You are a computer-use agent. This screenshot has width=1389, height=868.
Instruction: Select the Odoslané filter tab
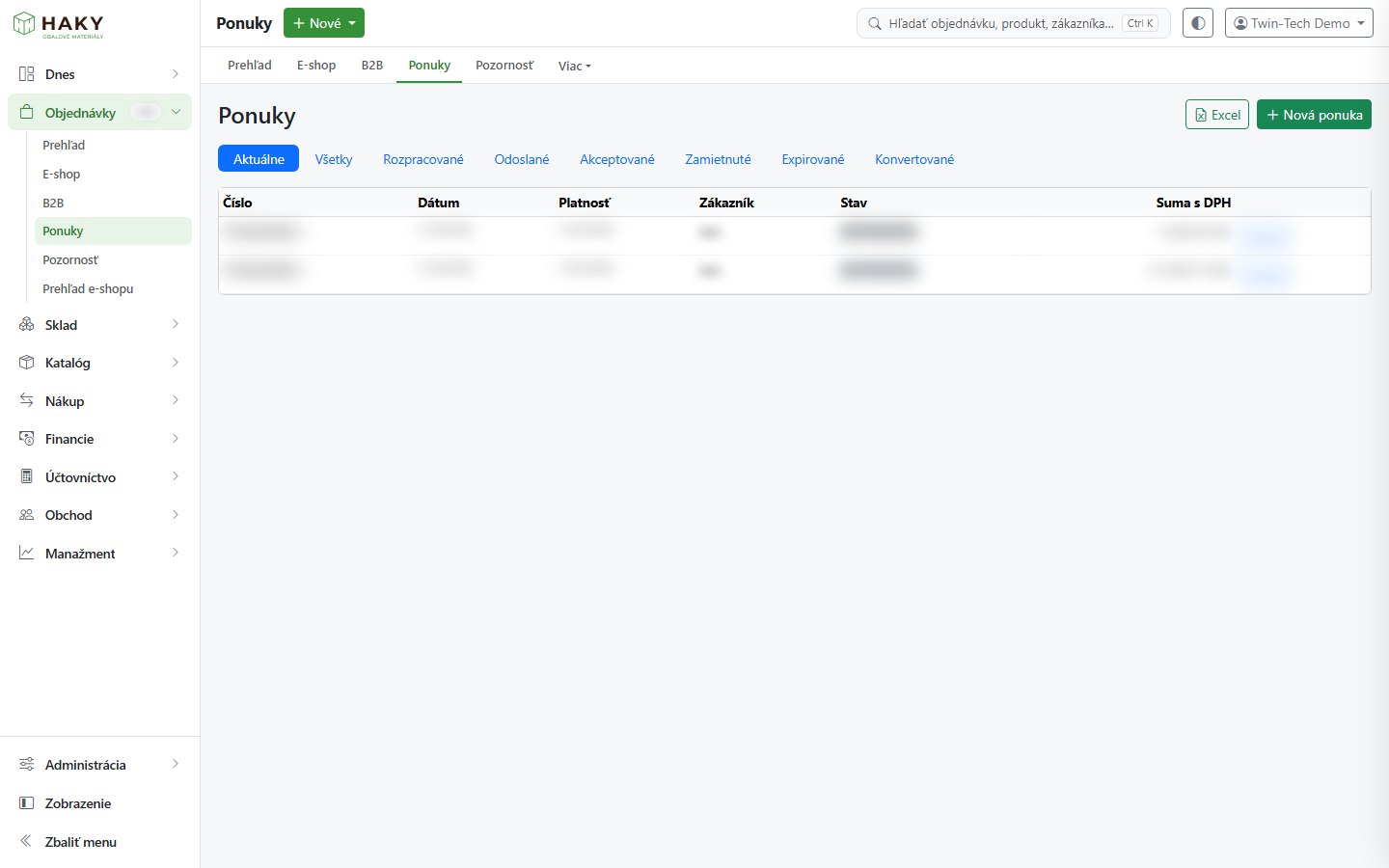point(522,159)
